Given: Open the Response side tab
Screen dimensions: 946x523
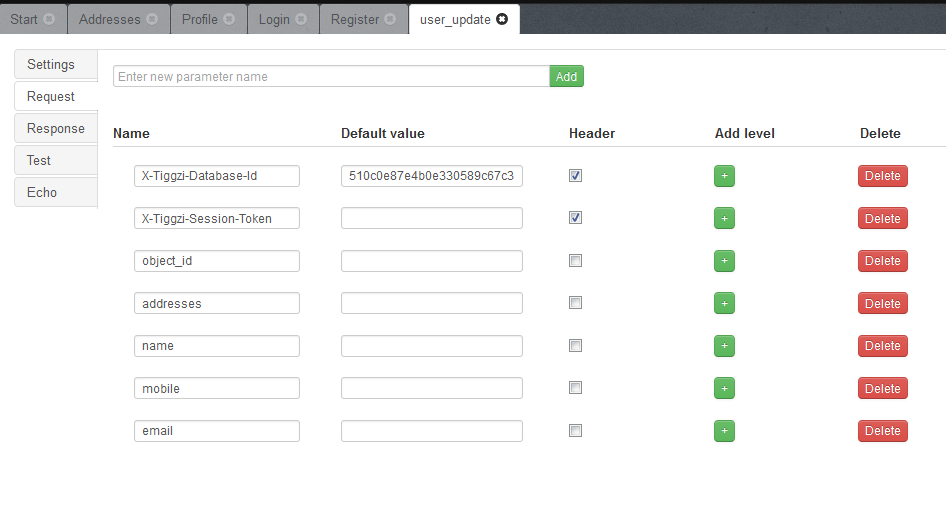Looking at the screenshot, I should pyautogui.click(x=56, y=128).
